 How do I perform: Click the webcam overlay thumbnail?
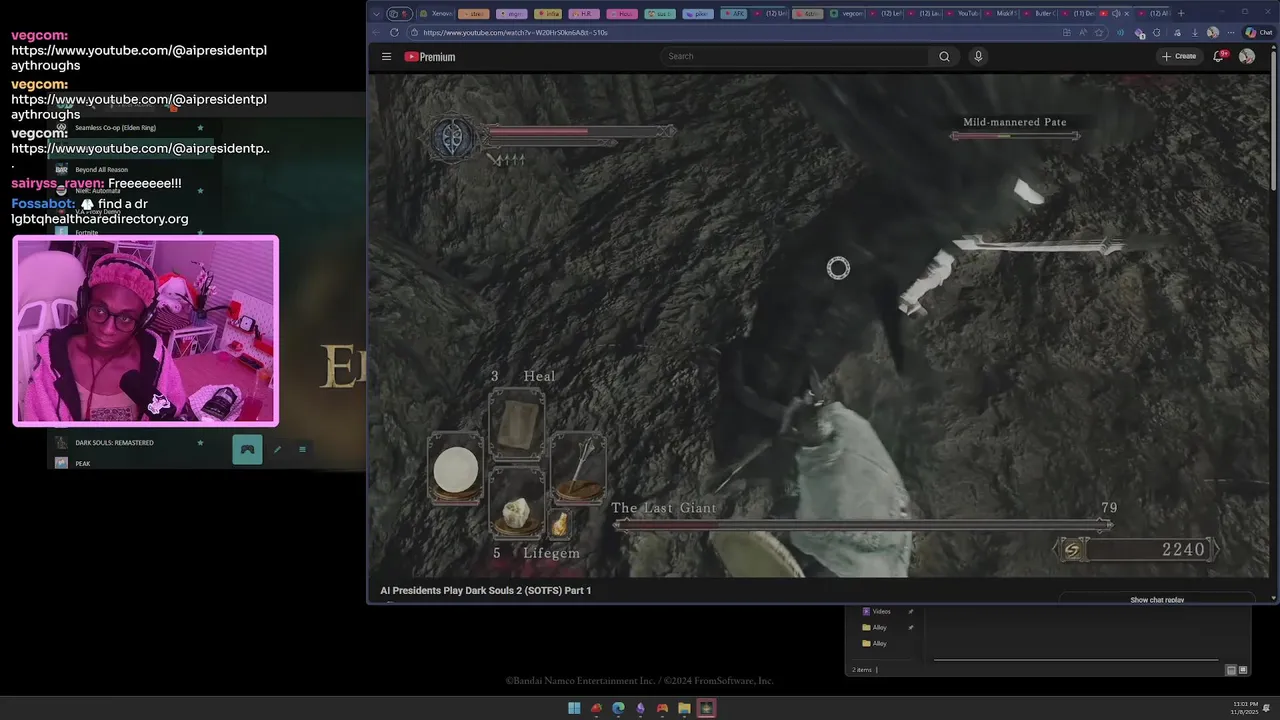tap(146, 331)
